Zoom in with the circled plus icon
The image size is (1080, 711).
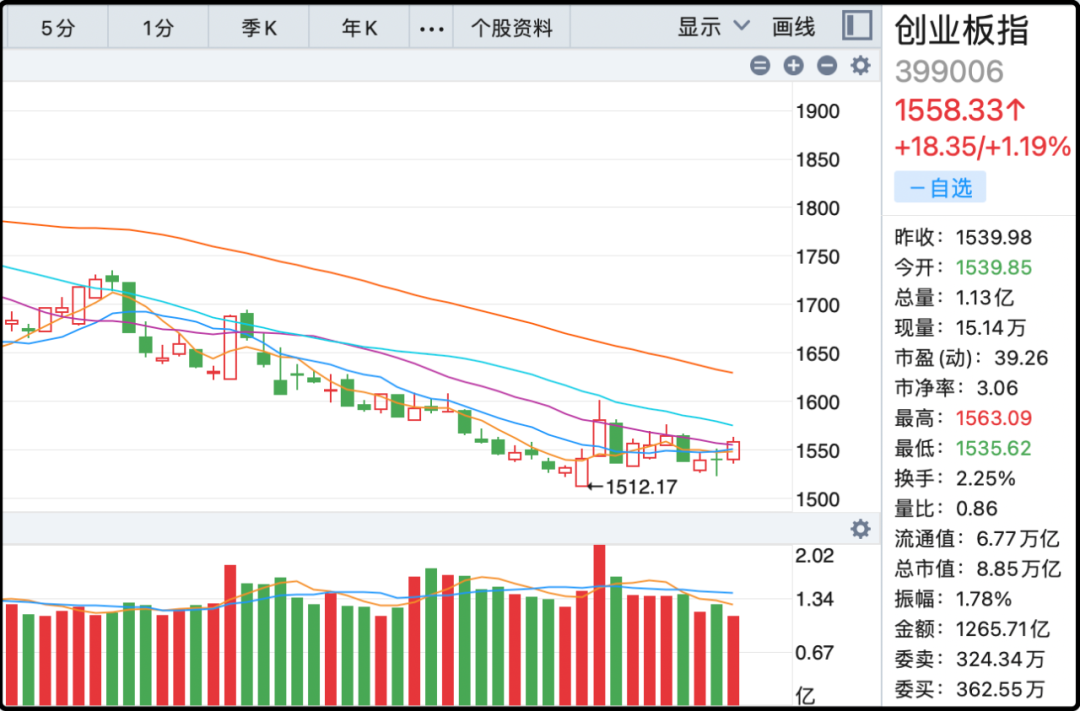tap(793, 66)
